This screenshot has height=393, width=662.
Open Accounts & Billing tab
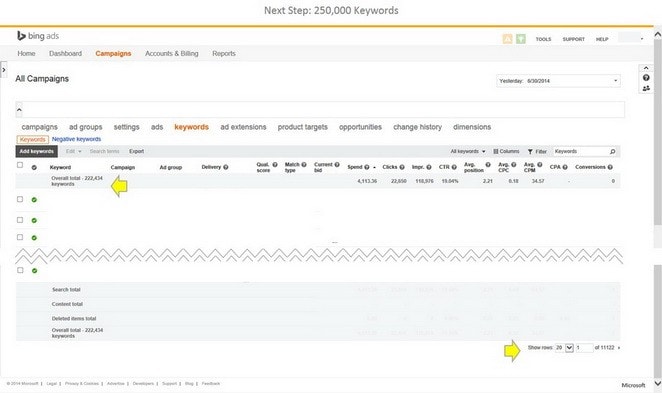click(171, 54)
